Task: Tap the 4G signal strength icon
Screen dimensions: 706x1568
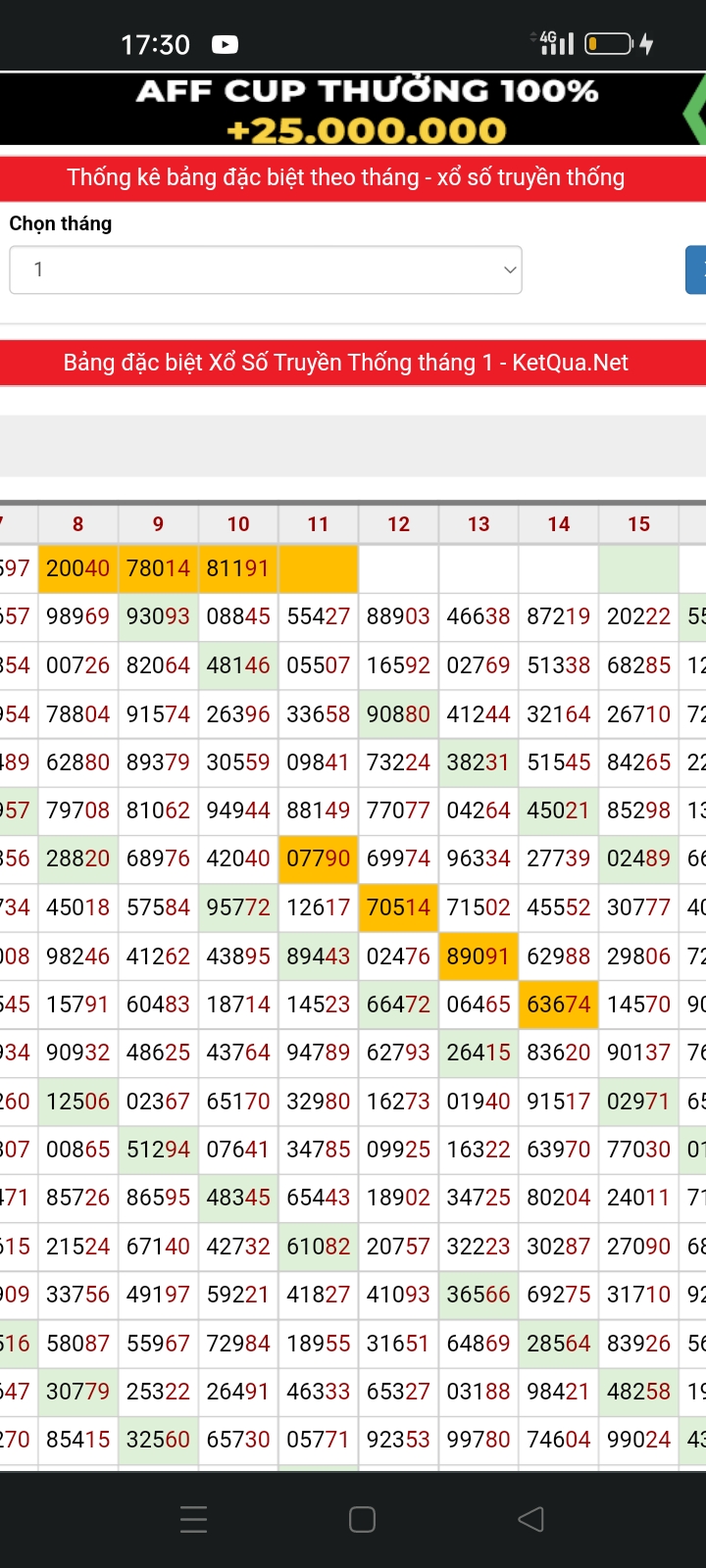Action: click(x=556, y=42)
